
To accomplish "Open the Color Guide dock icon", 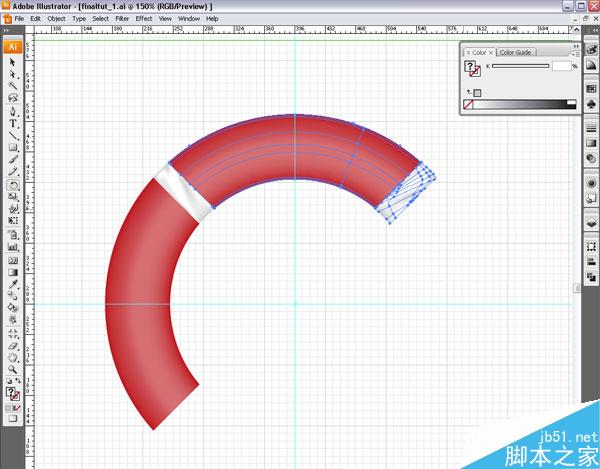I will pyautogui.click(x=591, y=65).
